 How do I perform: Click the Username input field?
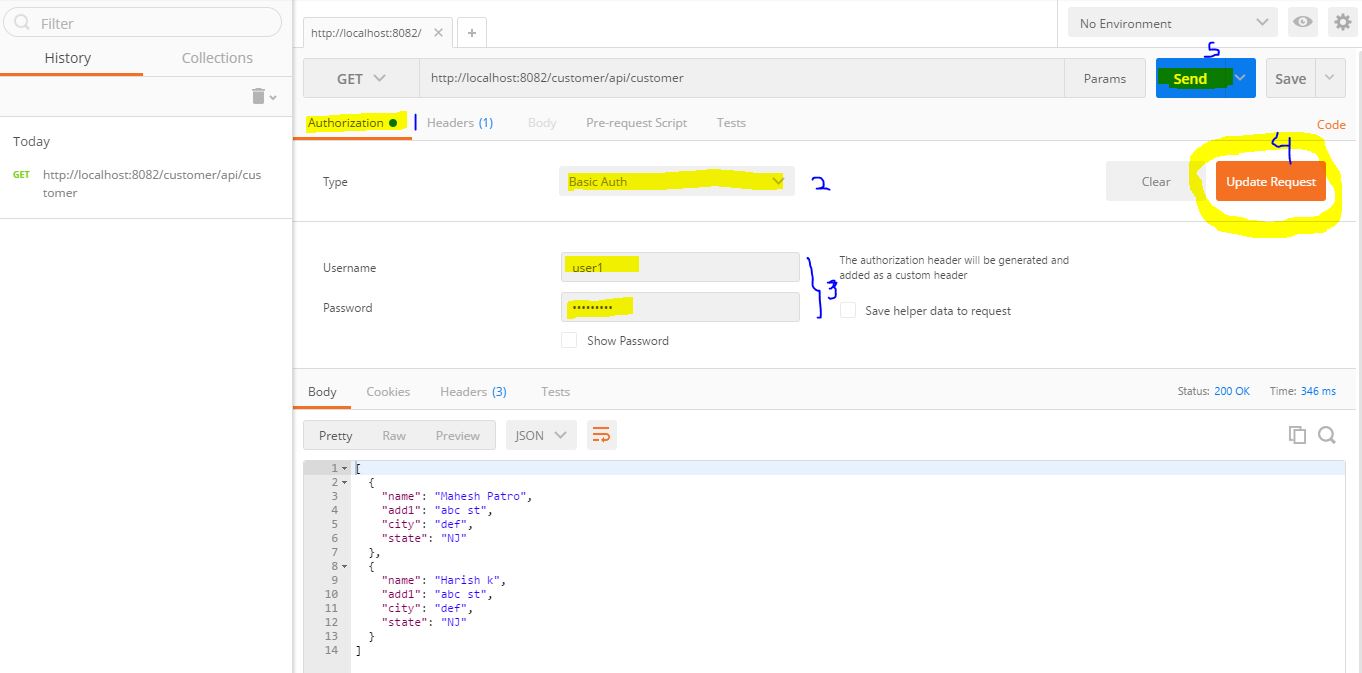pos(680,268)
